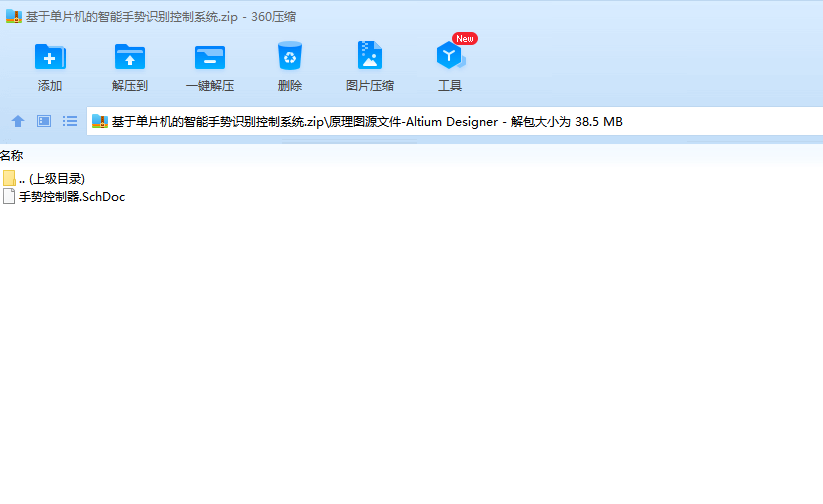The image size is (823, 504).
Task: Click the SchDoc document file icon
Action: coord(9,197)
